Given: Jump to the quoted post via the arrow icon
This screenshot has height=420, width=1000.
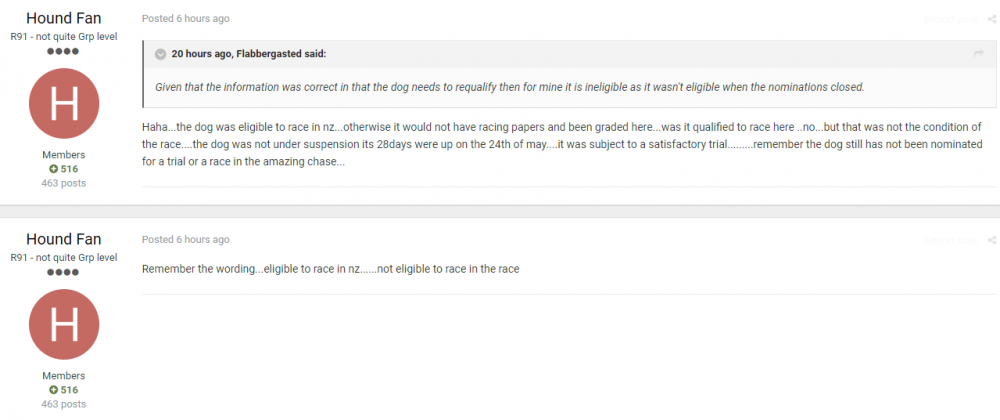Looking at the screenshot, I should pos(979,54).
